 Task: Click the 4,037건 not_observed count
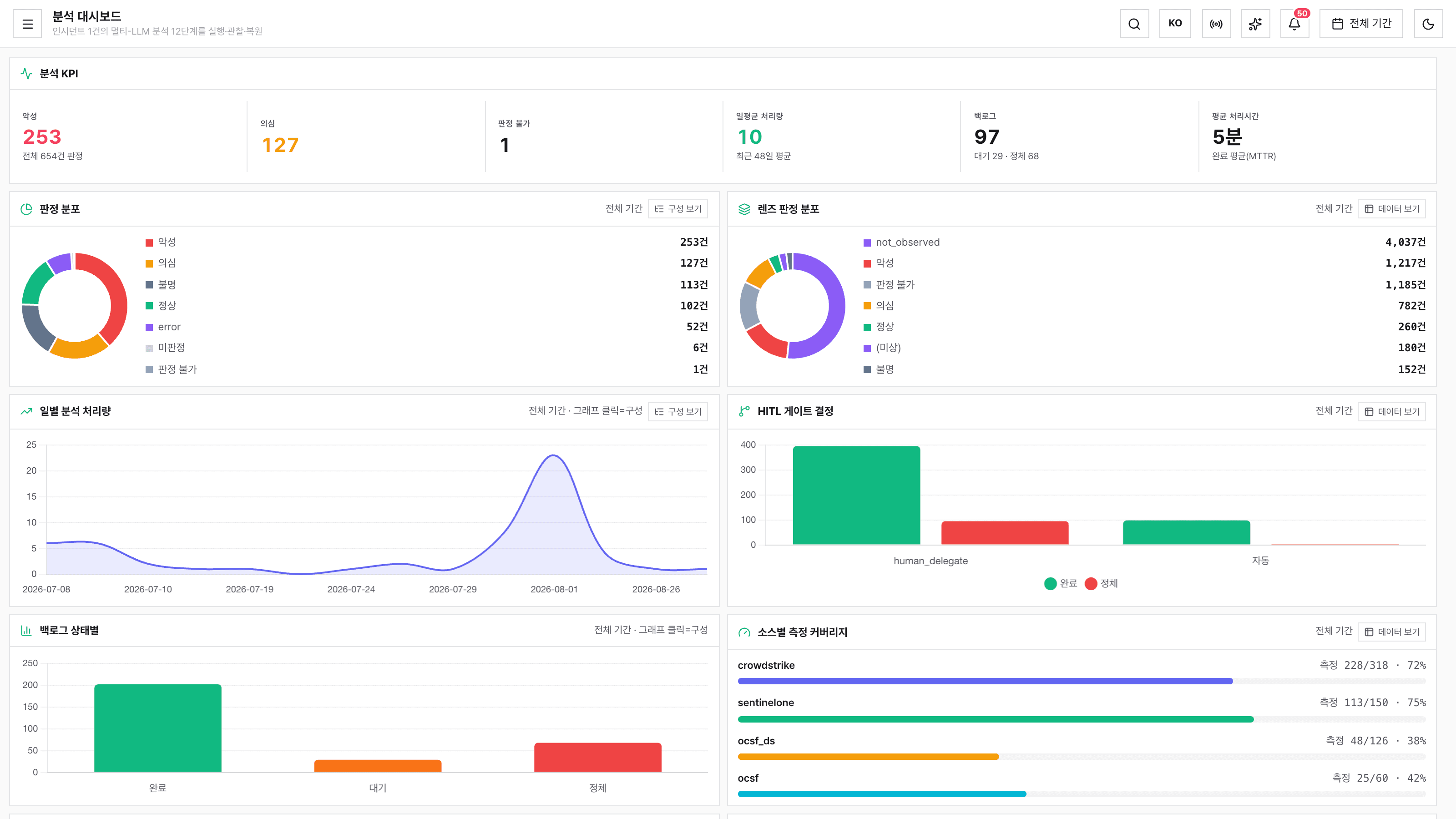[1405, 243]
